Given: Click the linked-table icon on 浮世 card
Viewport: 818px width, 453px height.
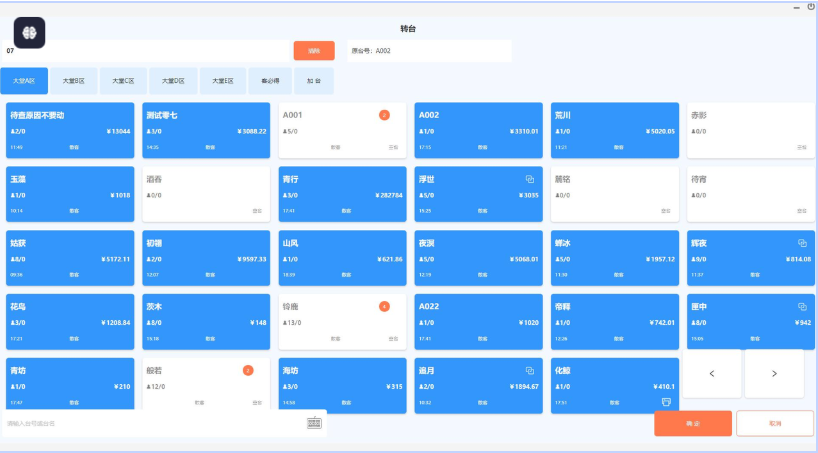Looking at the screenshot, I should point(530,179).
